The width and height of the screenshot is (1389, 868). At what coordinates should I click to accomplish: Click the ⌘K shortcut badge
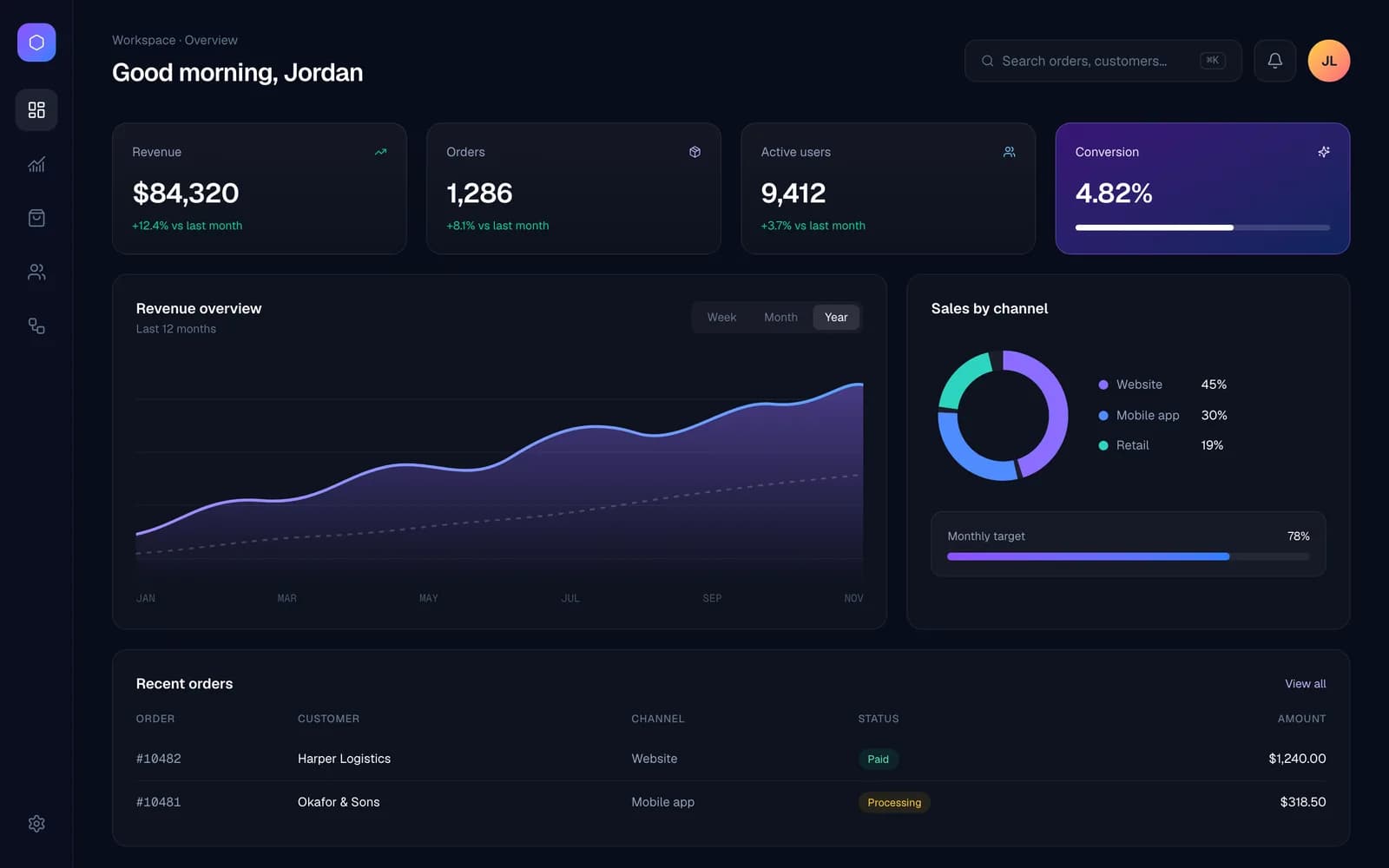click(x=1213, y=61)
